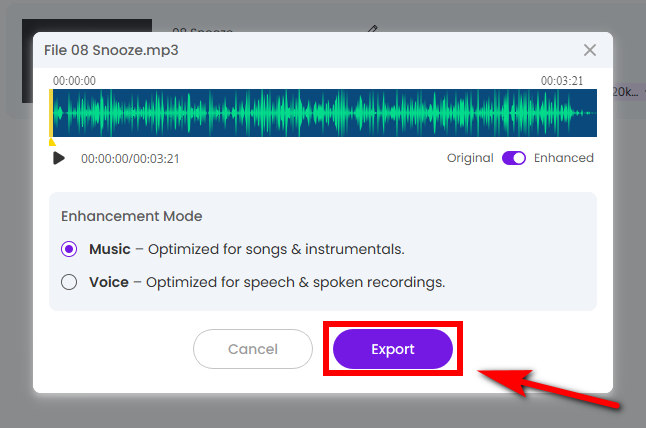
Task: Select the Voice enhancement mode radio
Action: pos(69,282)
